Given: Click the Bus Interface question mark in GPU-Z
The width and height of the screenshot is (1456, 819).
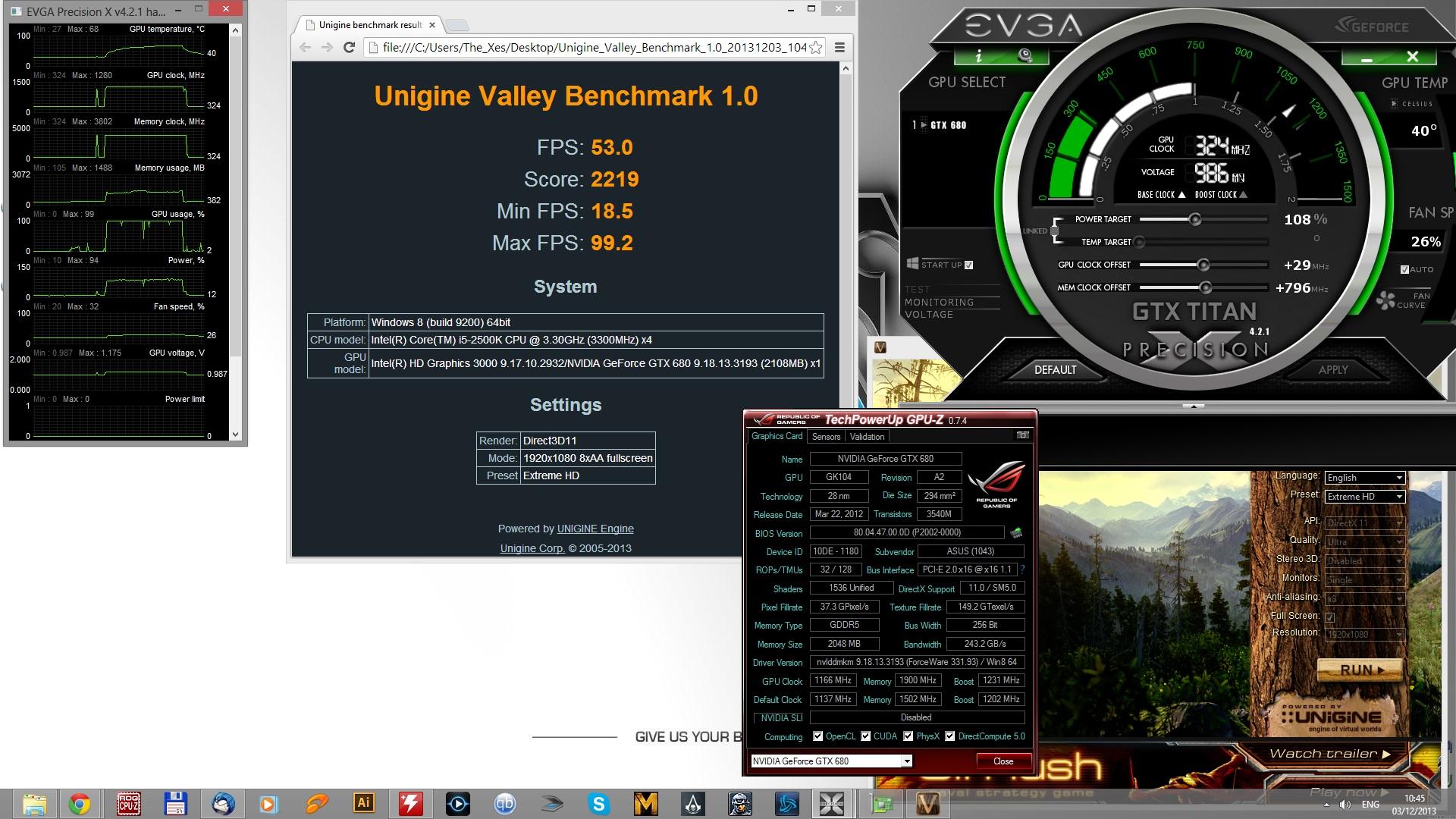Looking at the screenshot, I should point(1022,570).
